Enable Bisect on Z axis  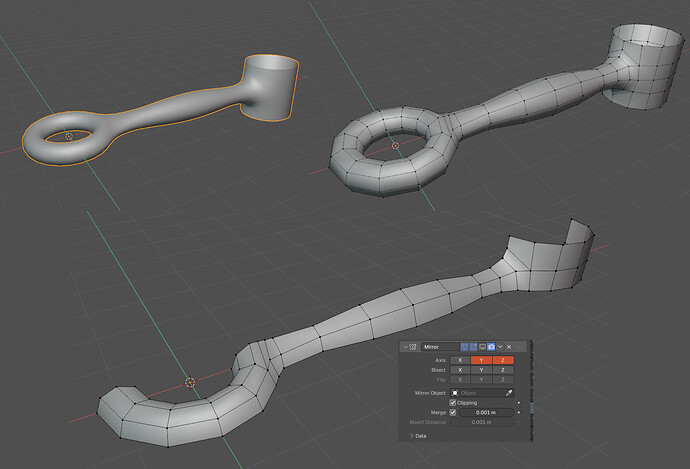coord(503,370)
